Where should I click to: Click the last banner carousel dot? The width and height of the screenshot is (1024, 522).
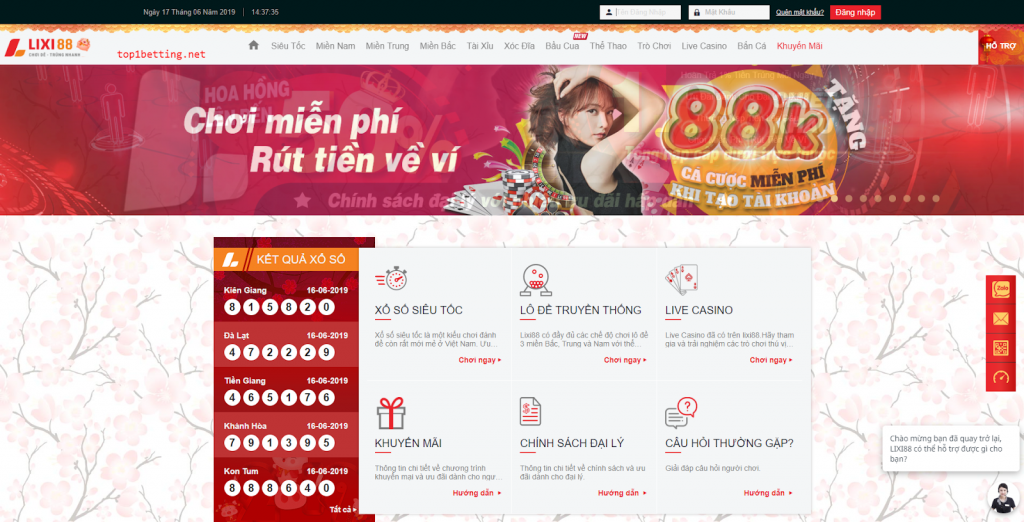(x=936, y=199)
